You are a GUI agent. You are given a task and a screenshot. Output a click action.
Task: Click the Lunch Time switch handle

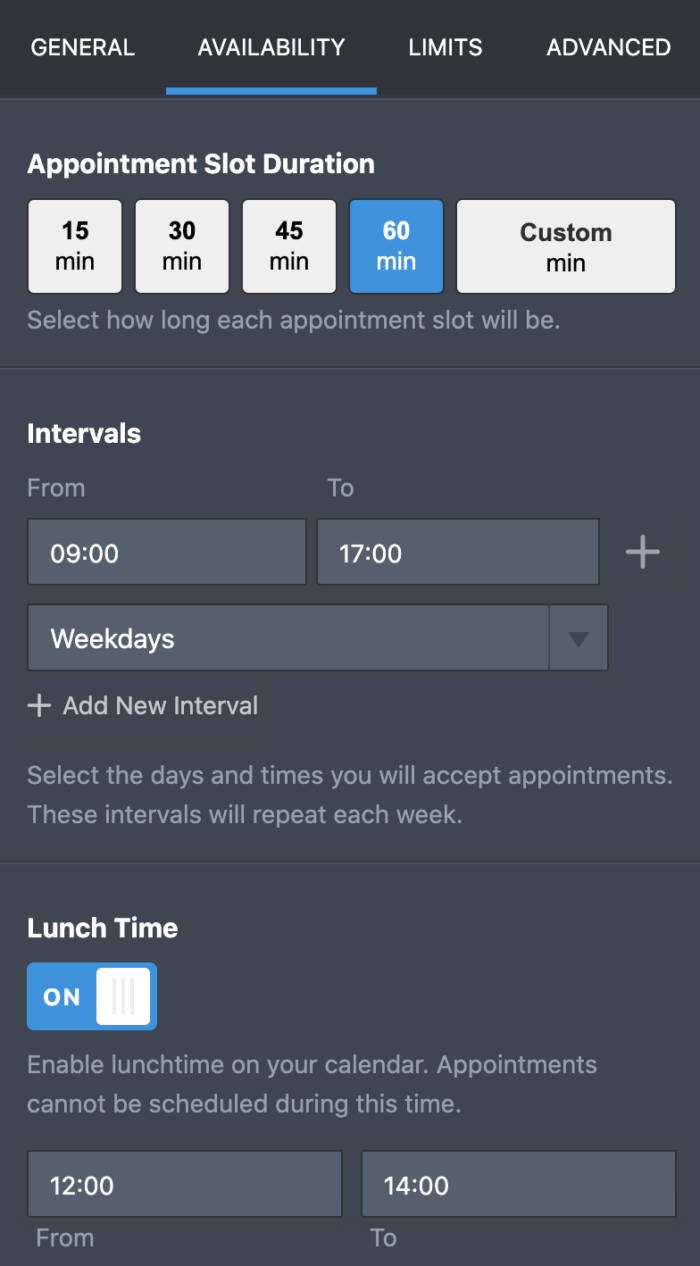click(x=123, y=996)
